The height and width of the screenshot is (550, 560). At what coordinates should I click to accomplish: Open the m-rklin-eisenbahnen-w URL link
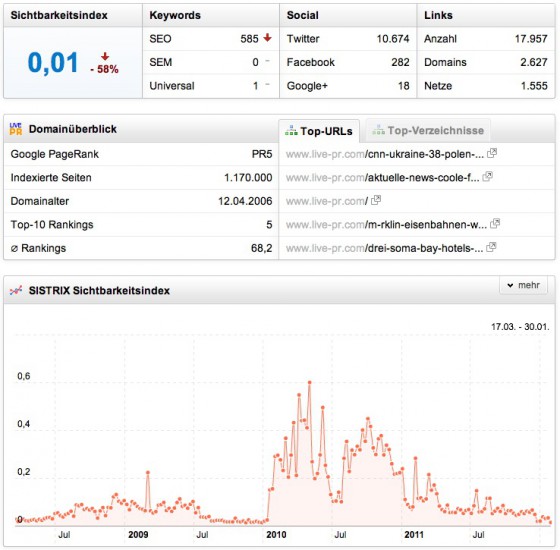(x=386, y=225)
